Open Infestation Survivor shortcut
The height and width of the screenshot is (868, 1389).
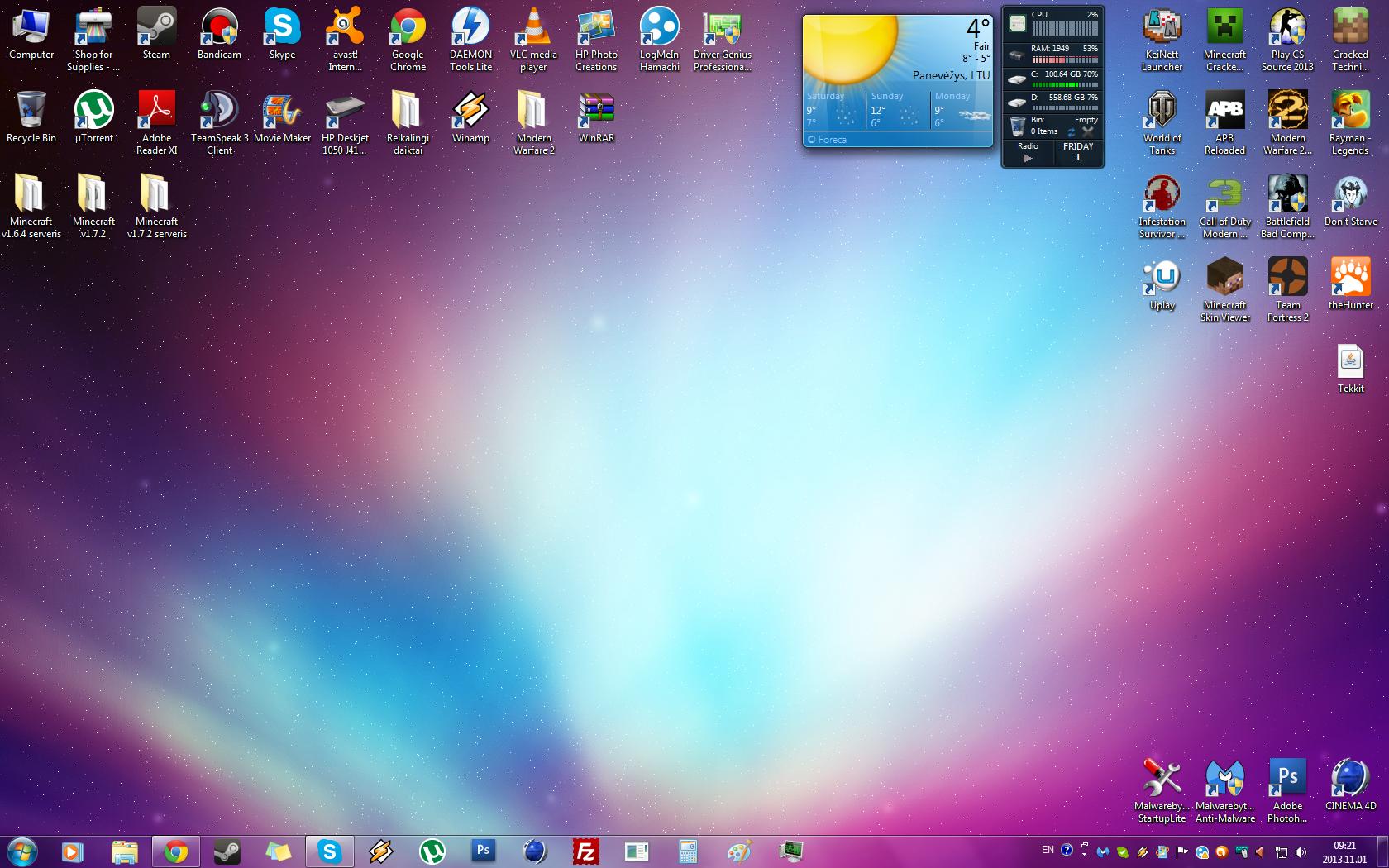click(1162, 206)
